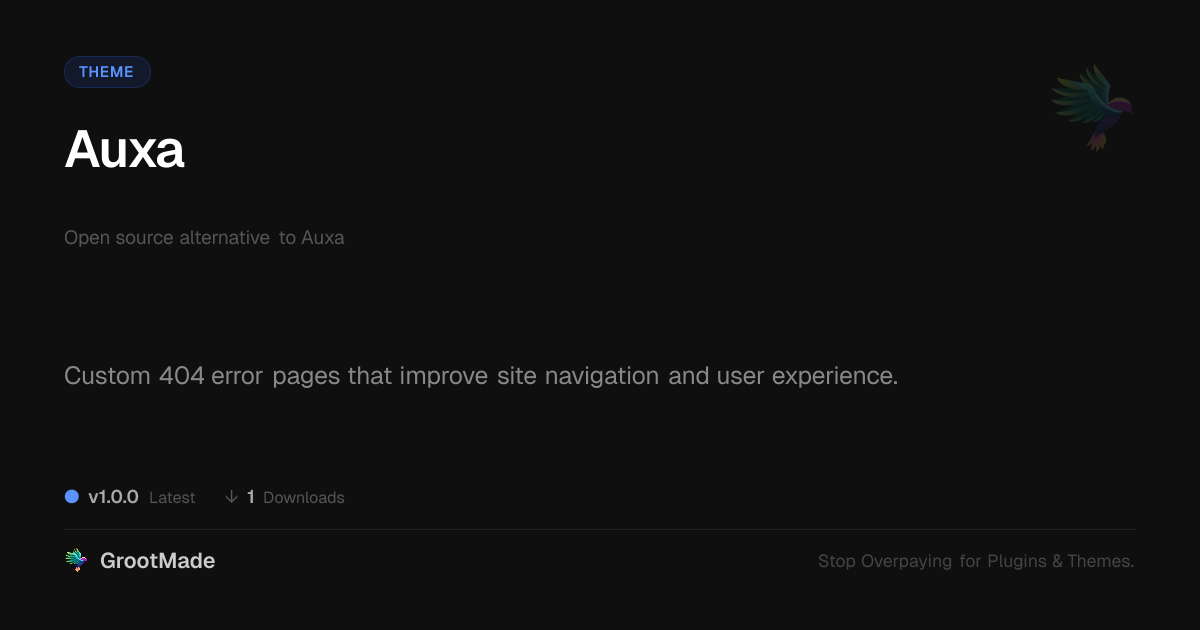Screen dimensions: 1200x630
Task: Click "Plugins & Themes." in the tagline
Action: tap(1060, 561)
